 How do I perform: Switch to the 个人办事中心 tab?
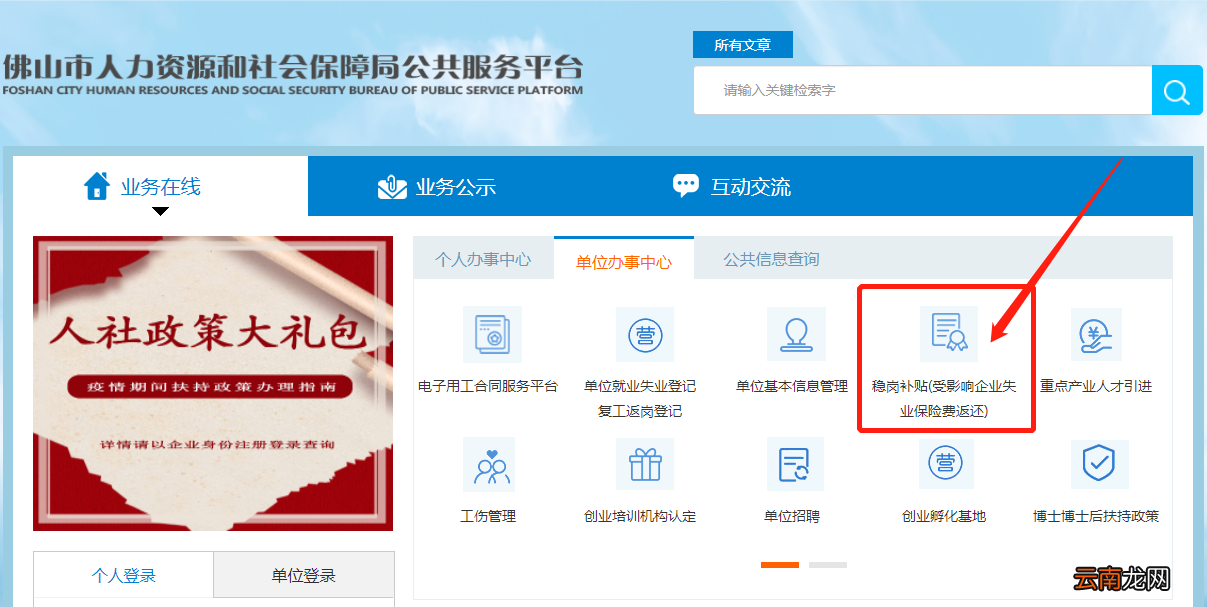(x=484, y=257)
